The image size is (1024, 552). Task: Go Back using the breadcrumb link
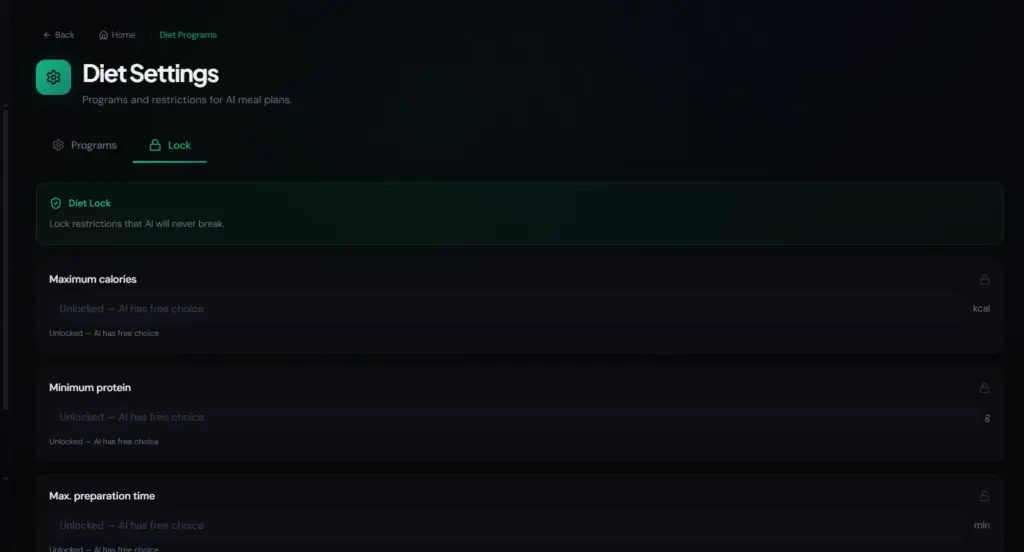point(59,35)
